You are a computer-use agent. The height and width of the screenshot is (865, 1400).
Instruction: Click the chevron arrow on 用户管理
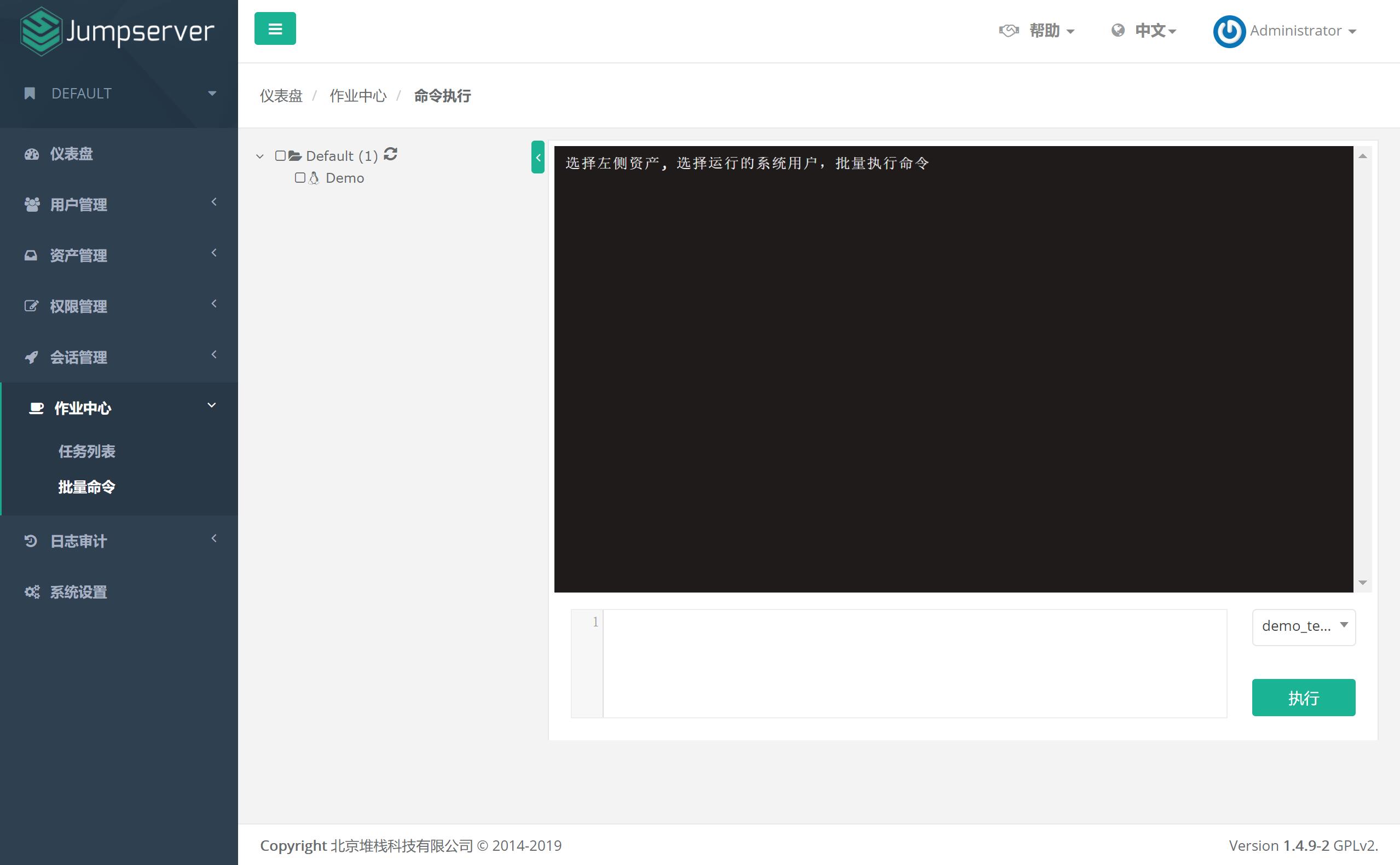214,201
